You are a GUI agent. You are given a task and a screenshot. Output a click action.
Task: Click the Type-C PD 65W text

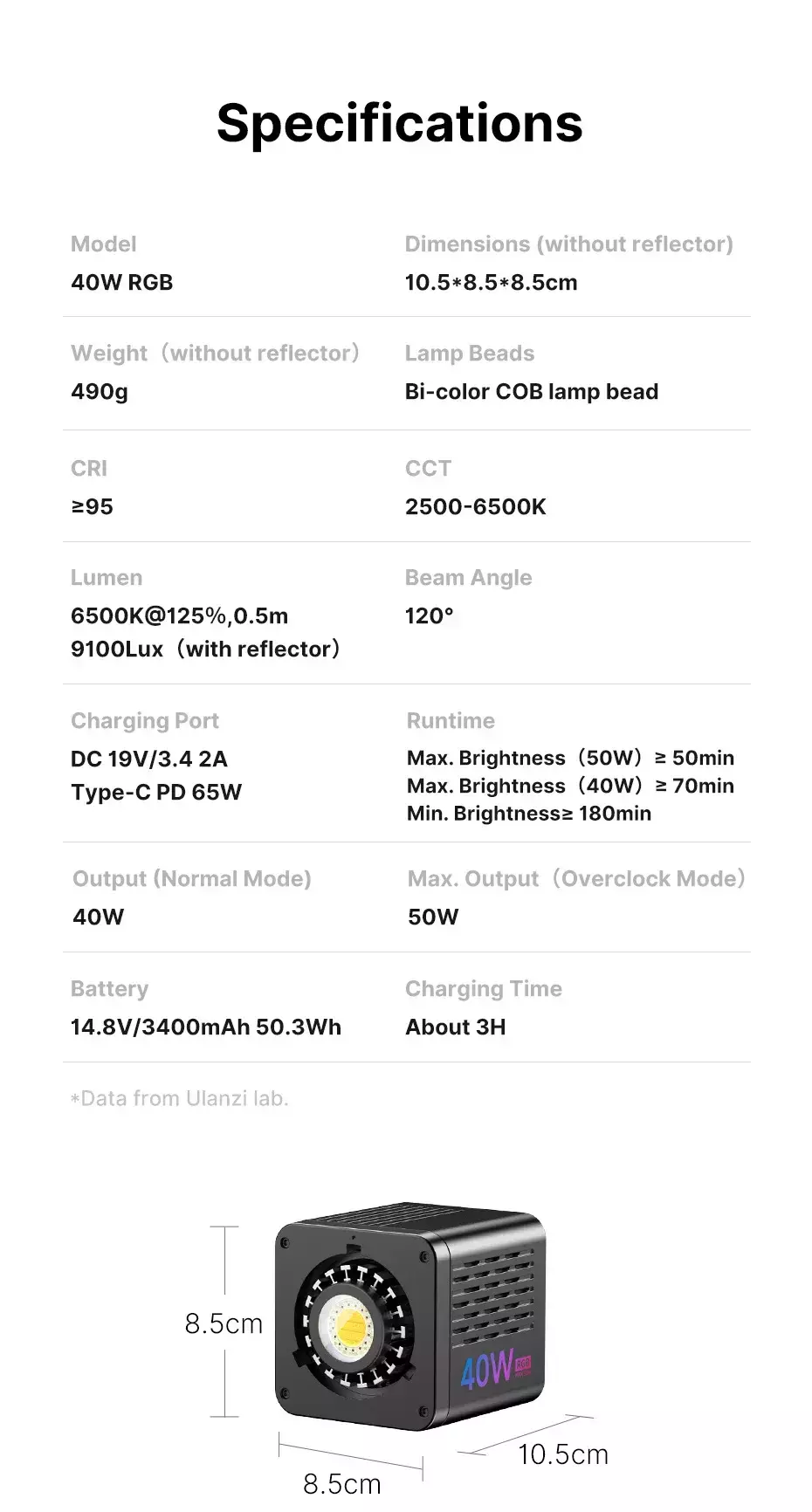pyautogui.click(x=156, y=793)
